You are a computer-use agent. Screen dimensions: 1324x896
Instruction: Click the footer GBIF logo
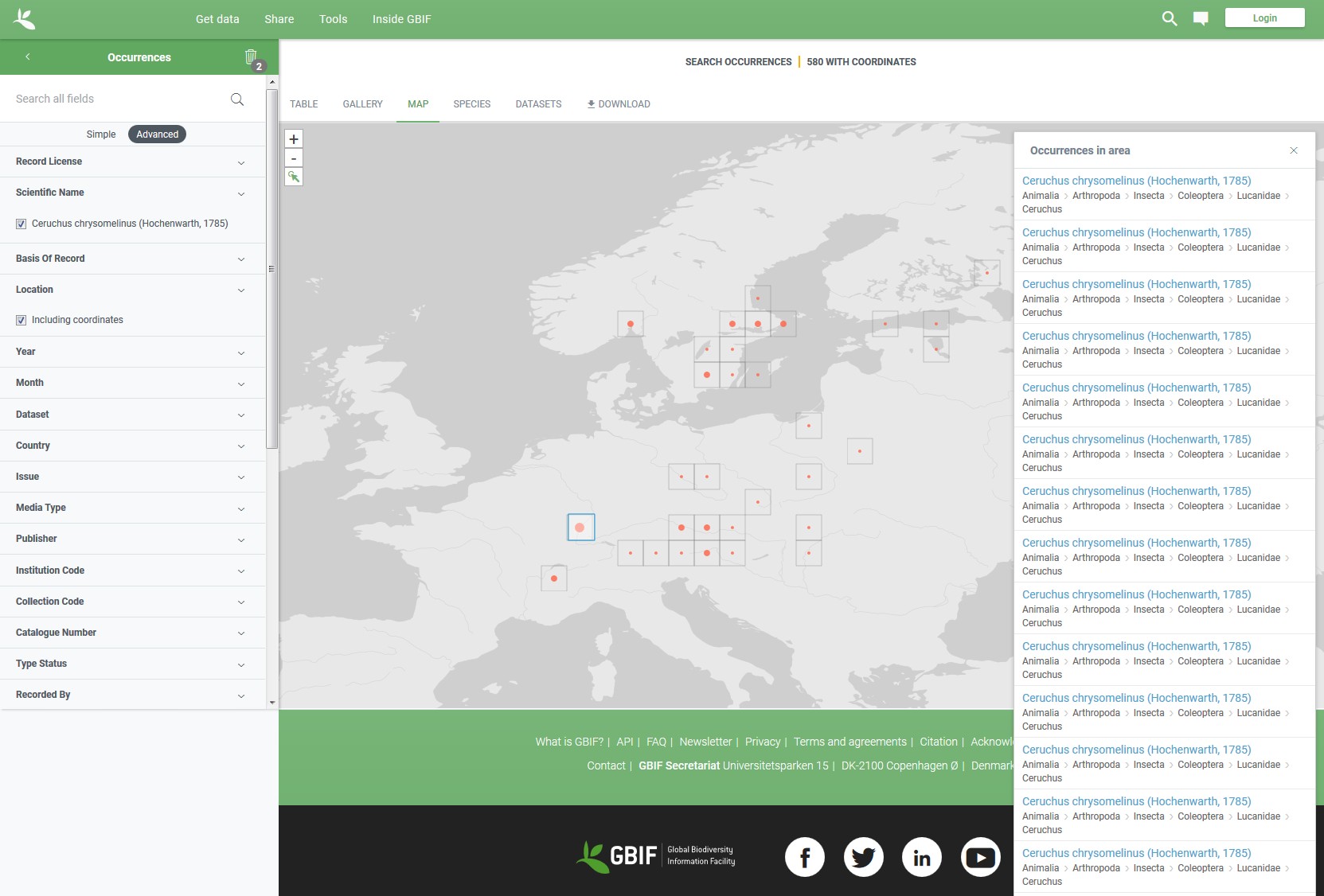[655, 856]
